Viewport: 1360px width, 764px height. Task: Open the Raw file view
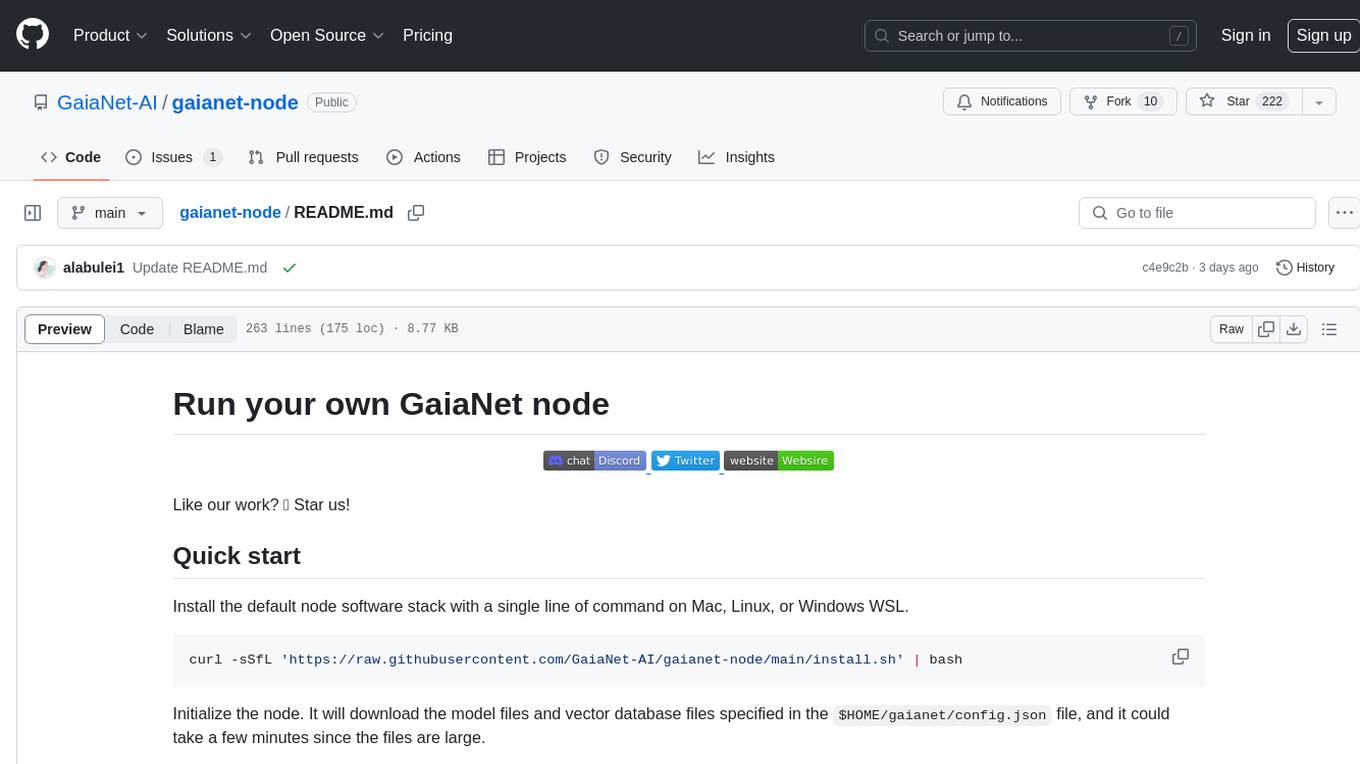1231,329
